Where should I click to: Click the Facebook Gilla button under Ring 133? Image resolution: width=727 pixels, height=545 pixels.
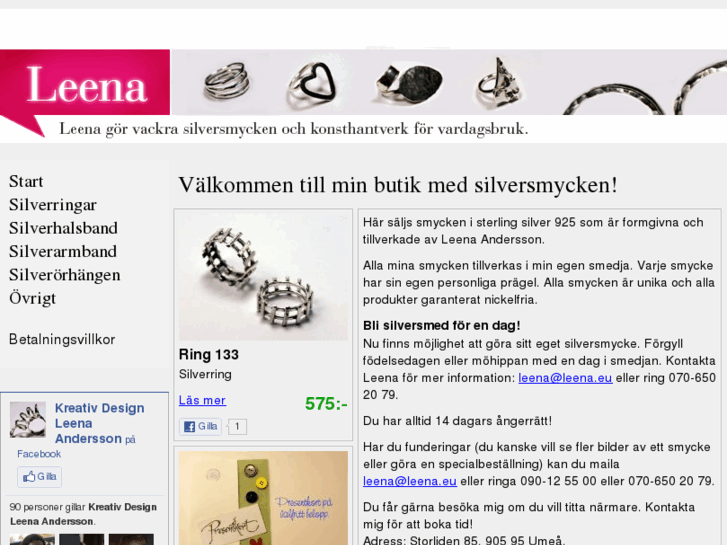(201, 426)
